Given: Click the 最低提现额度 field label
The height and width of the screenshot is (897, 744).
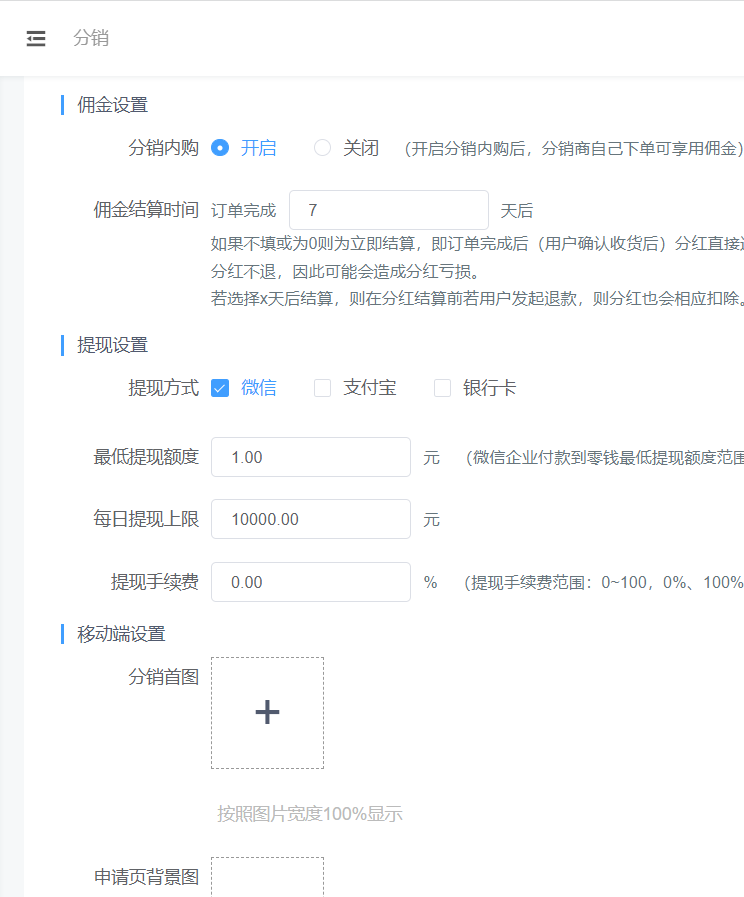Looking at the screenshot, I should pyautogui.click(x=146, y=457).
